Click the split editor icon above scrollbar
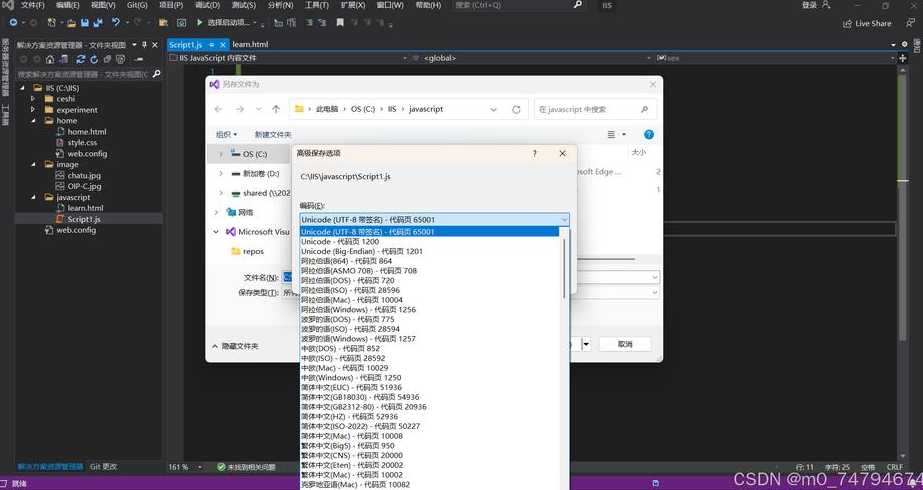 [903, 58]
